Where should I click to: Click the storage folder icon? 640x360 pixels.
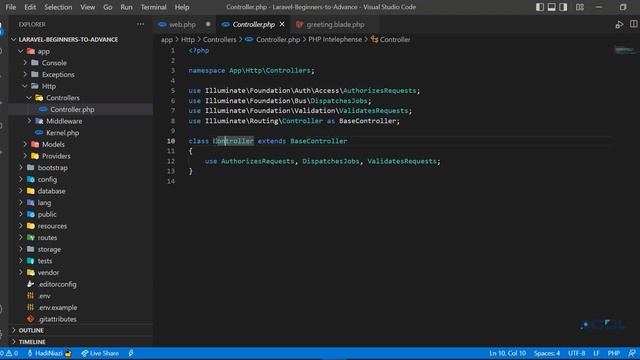coord(31,249)
